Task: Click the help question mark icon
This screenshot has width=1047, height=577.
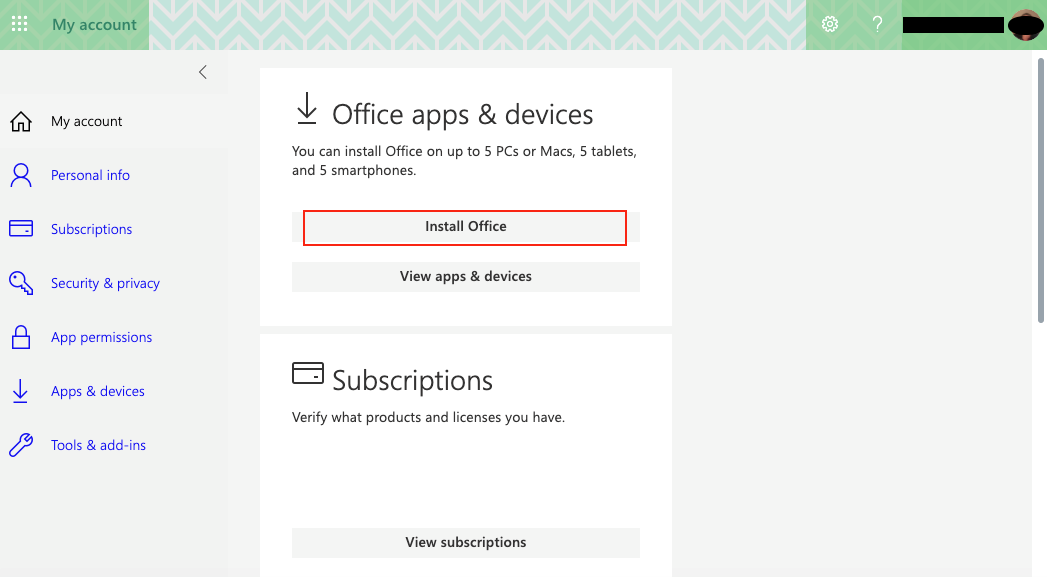Action: click(x=877, y=25)
